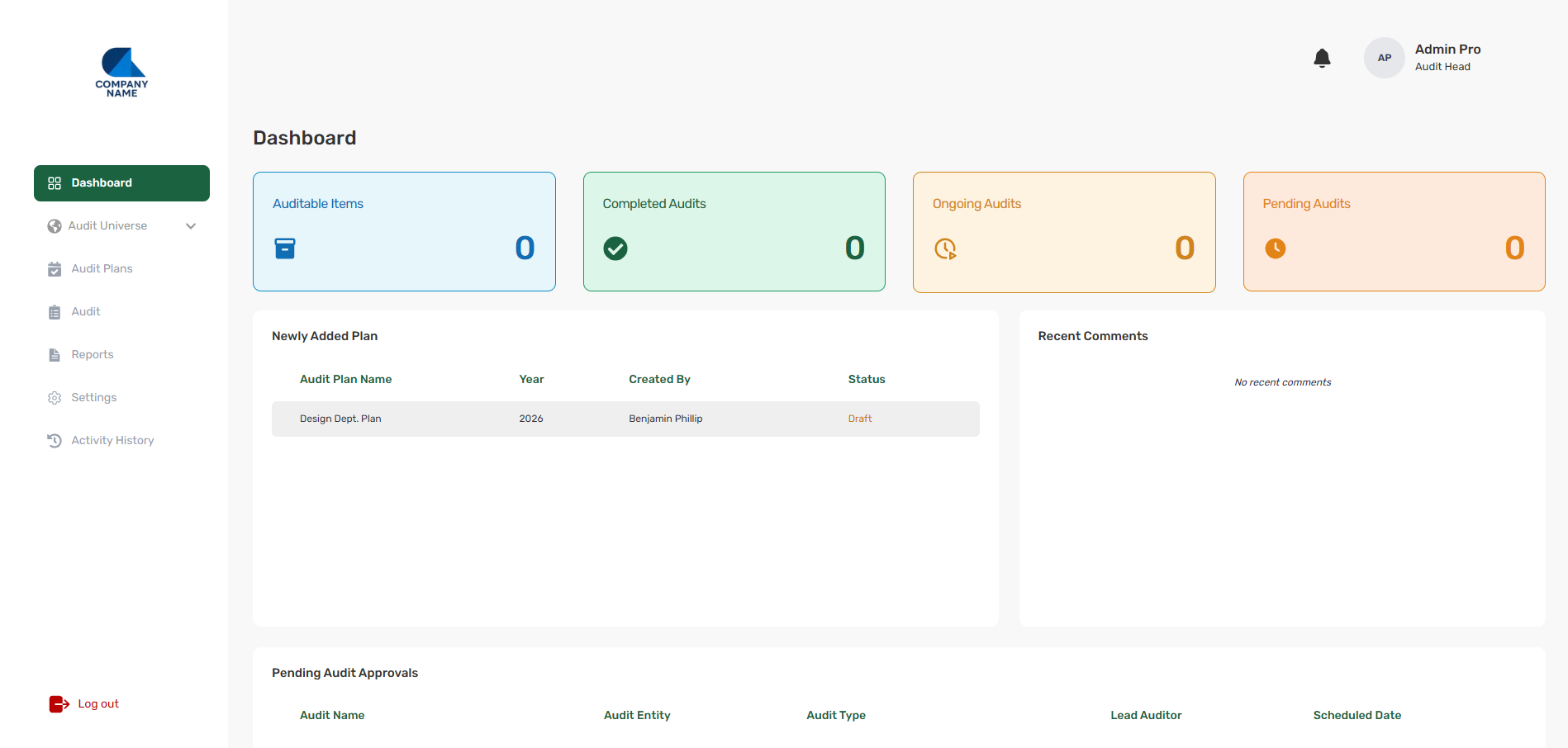Click the Status column header

pos(867,380)
